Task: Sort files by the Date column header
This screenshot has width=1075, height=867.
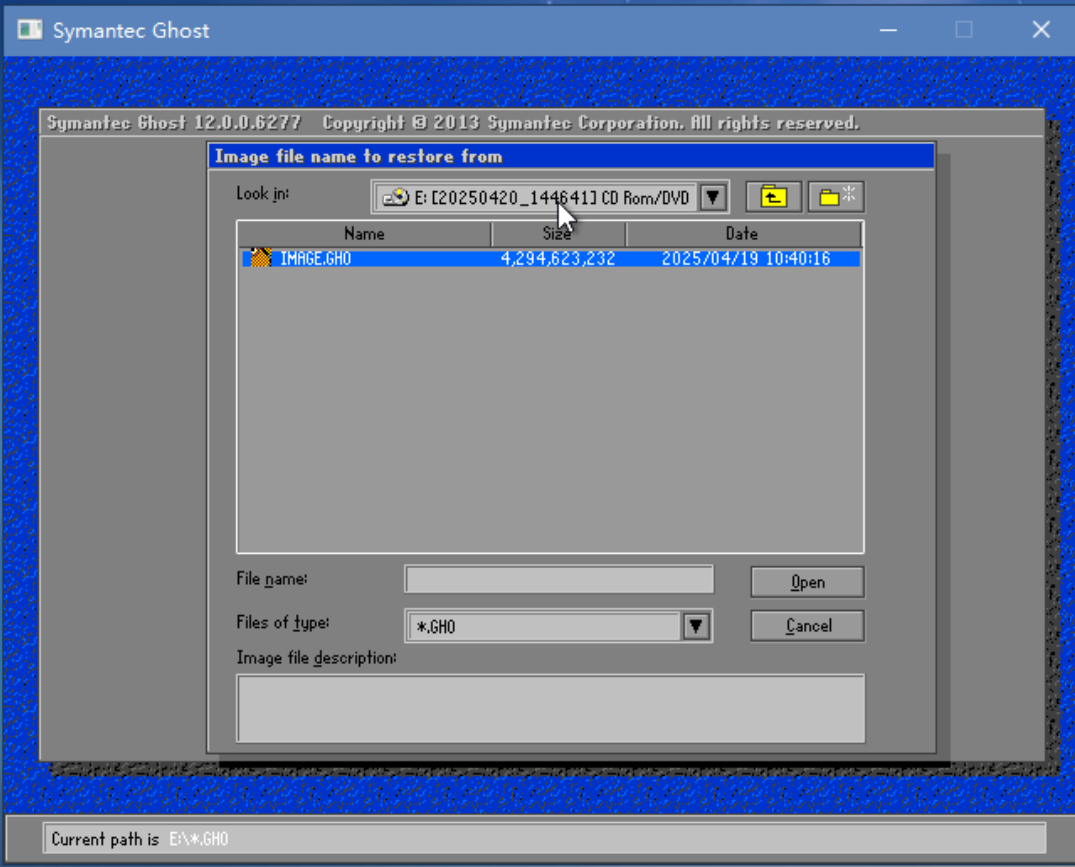Action: [x=743, y=234]
